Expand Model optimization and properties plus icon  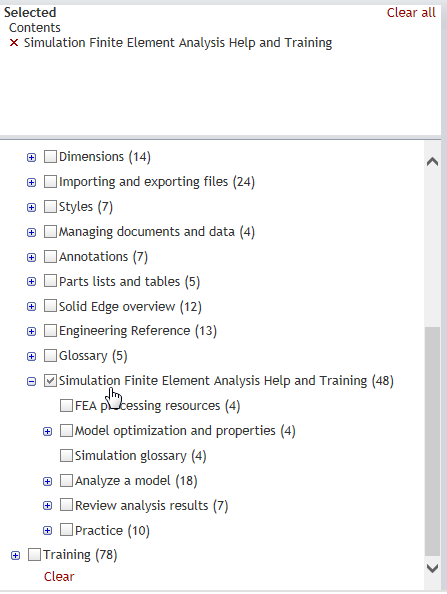click(x=47, y=431)
